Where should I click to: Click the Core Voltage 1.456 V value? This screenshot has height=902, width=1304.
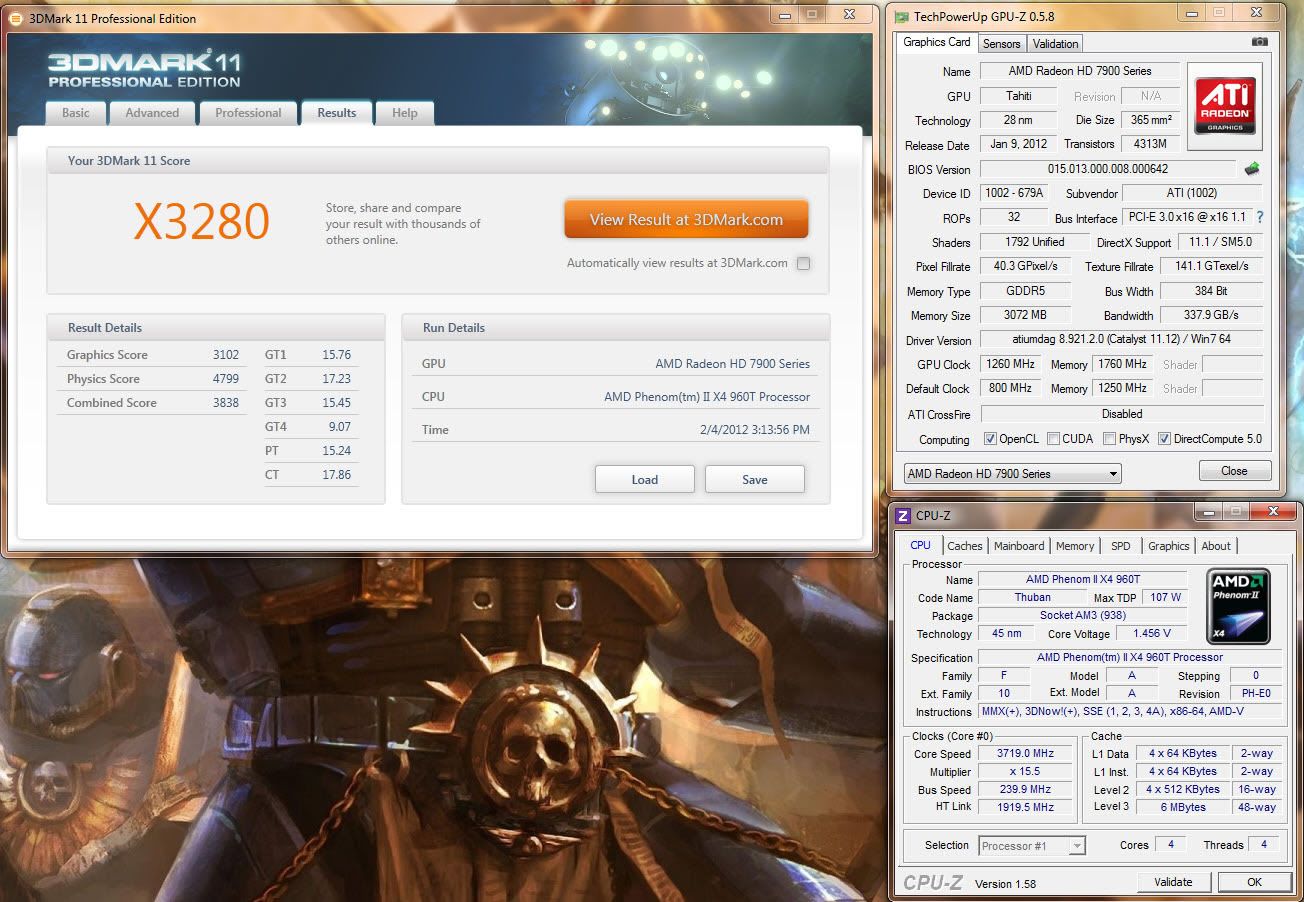(x=1152, y=634)
